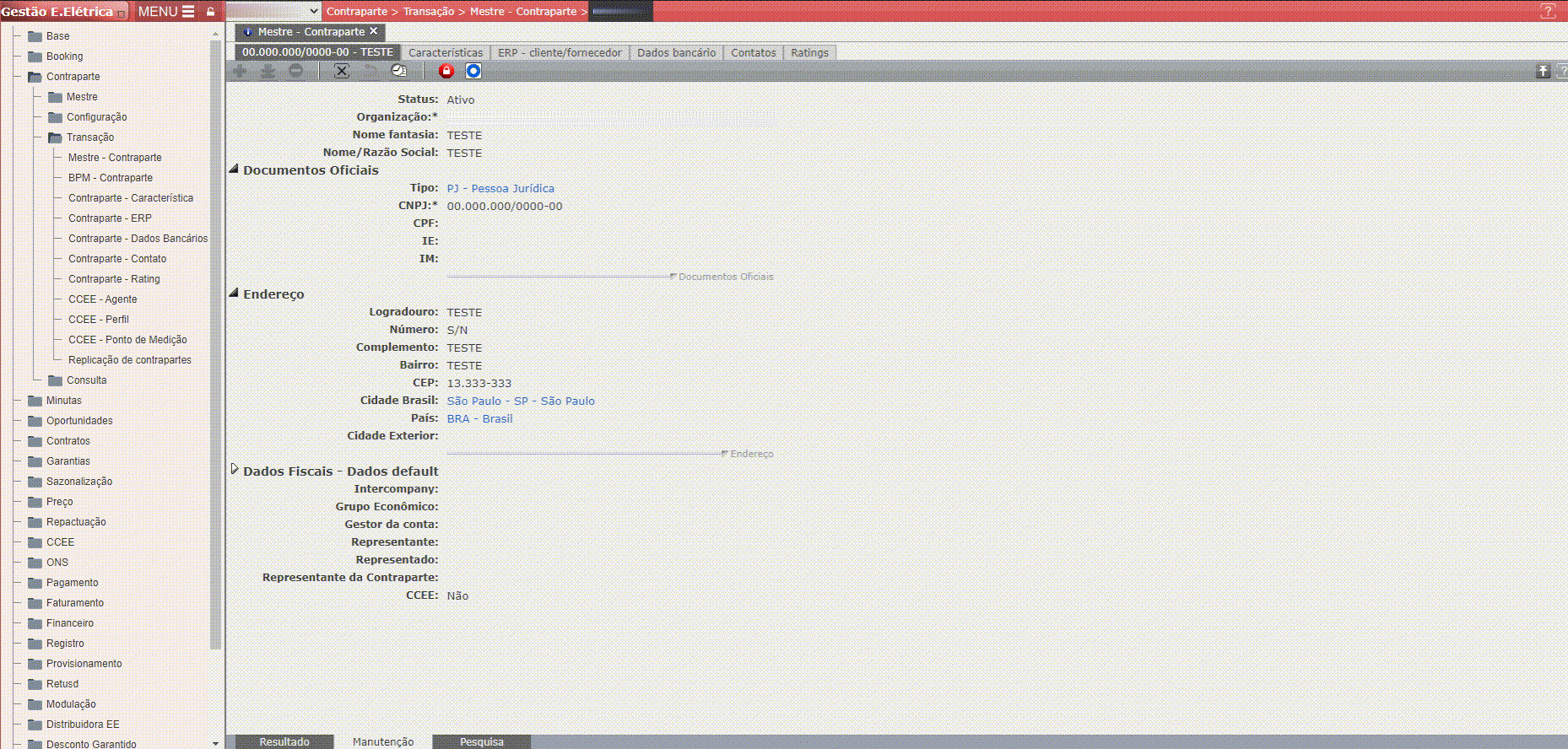
Task: Close the Mestre - Contraparte tab
Action: (374, 31)
